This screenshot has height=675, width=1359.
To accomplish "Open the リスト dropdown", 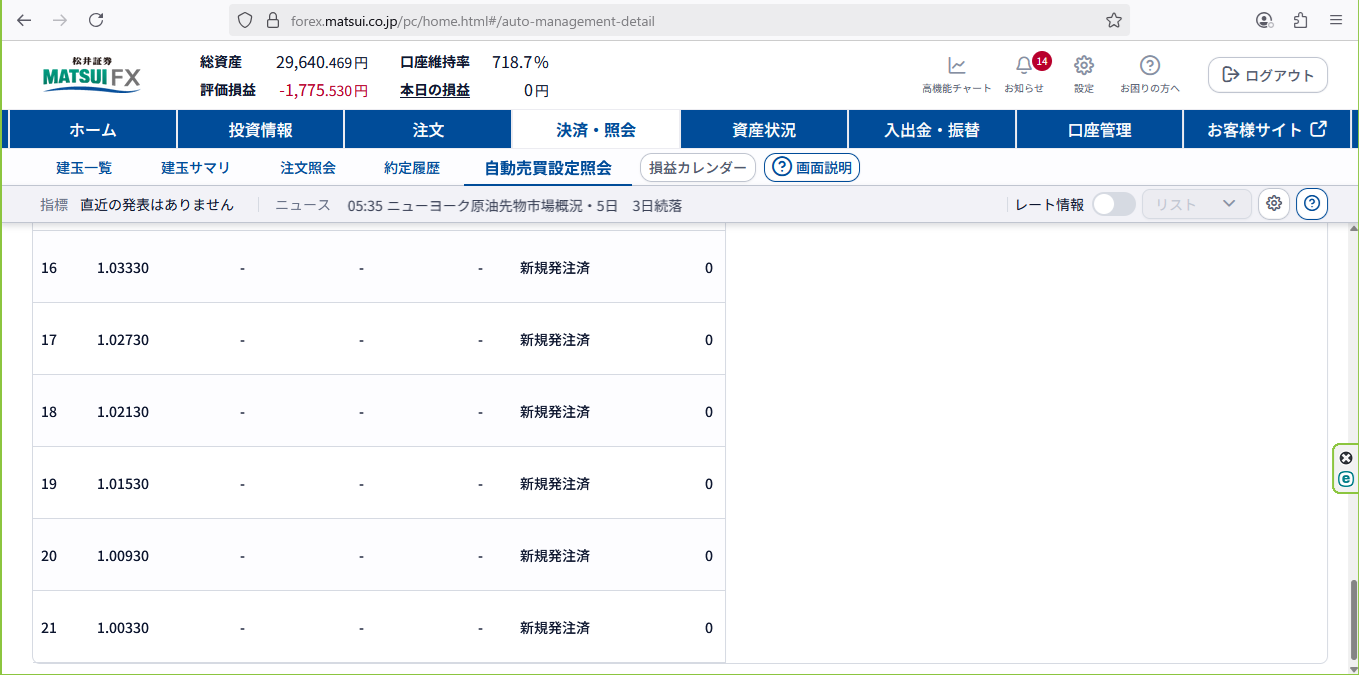I will pos(1197,204).
